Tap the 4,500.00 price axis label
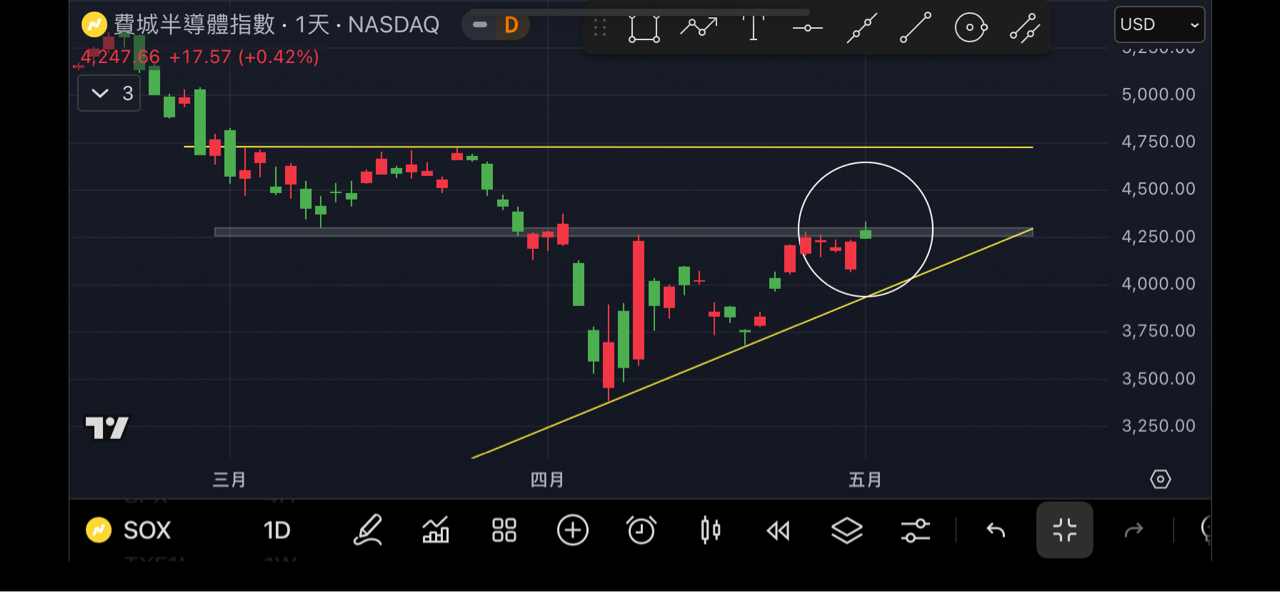The width and height of the screenshot is (1280, 592). coord(1159,188)
